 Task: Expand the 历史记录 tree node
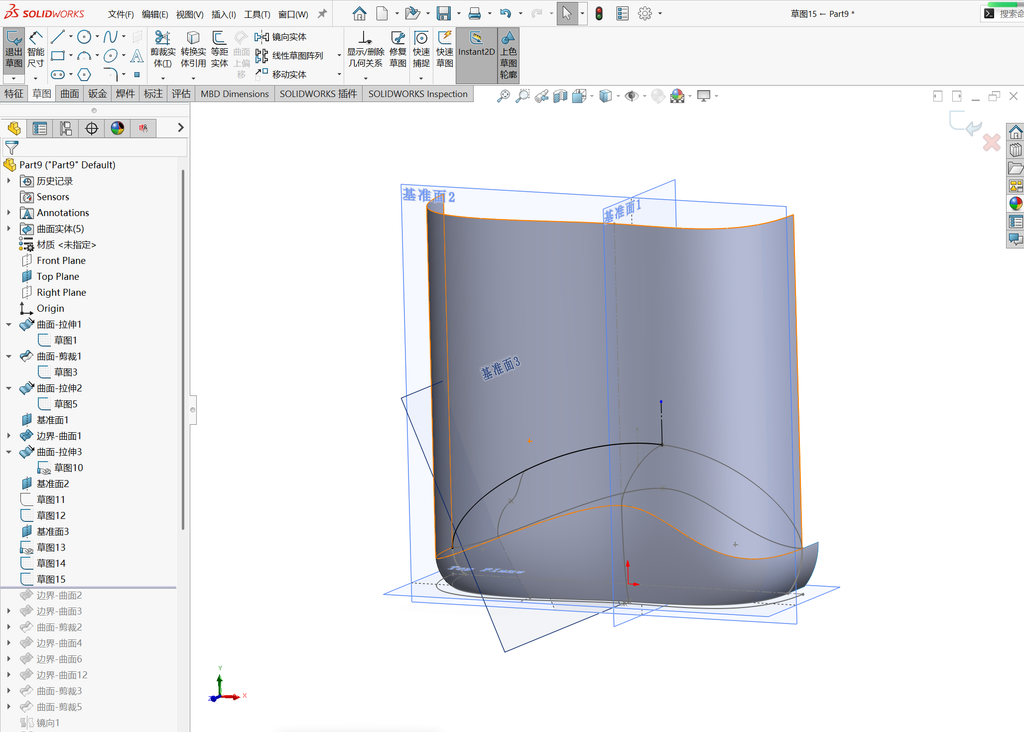[8, 181]
